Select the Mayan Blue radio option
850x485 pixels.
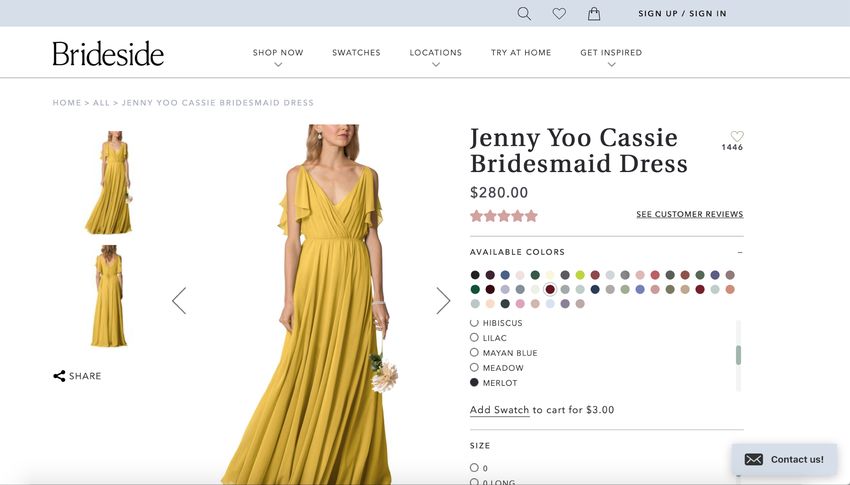point(474,352)
